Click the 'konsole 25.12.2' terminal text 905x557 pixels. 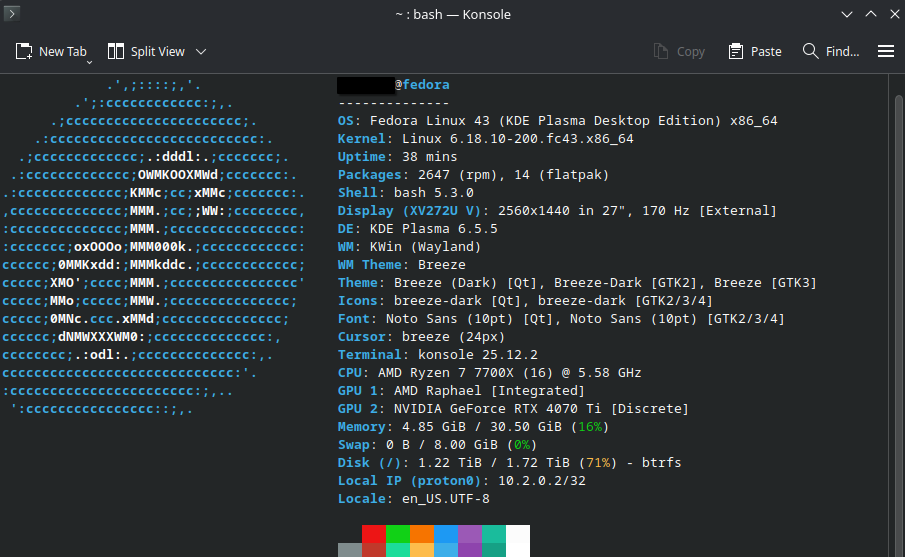coord(477,354)
